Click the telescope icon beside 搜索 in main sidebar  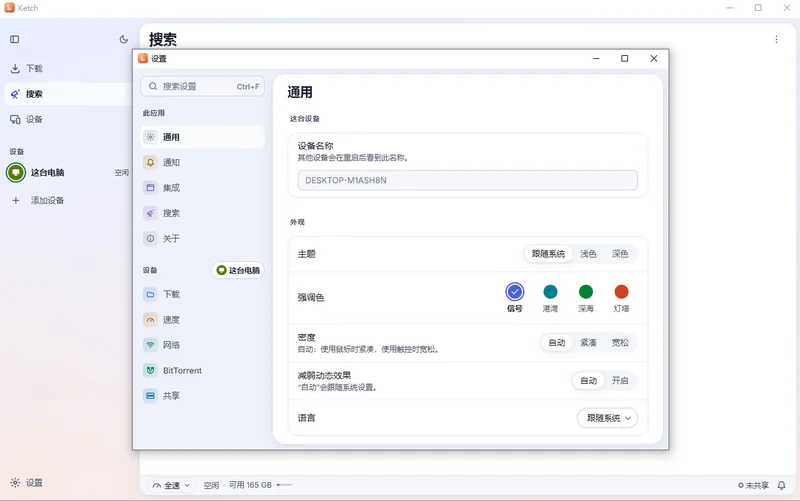click(15, 94)
